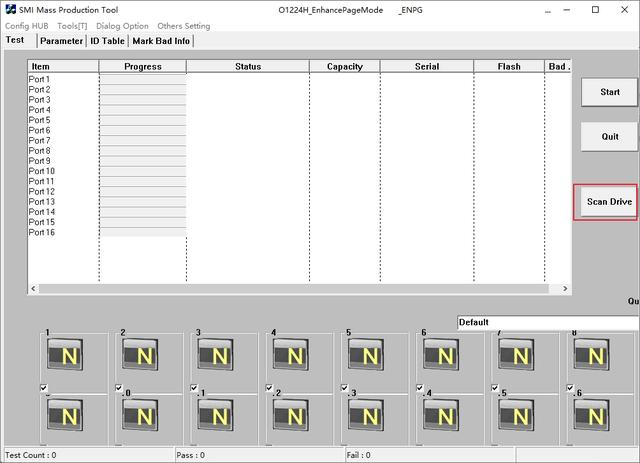Click the Item column header
640x463 pixels.
tap(63, 66)
